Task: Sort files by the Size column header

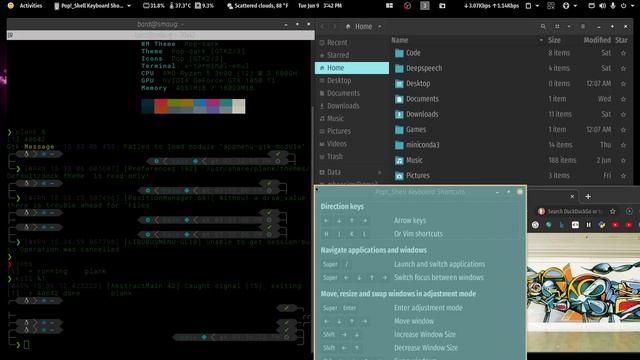Action: [554, 40]
